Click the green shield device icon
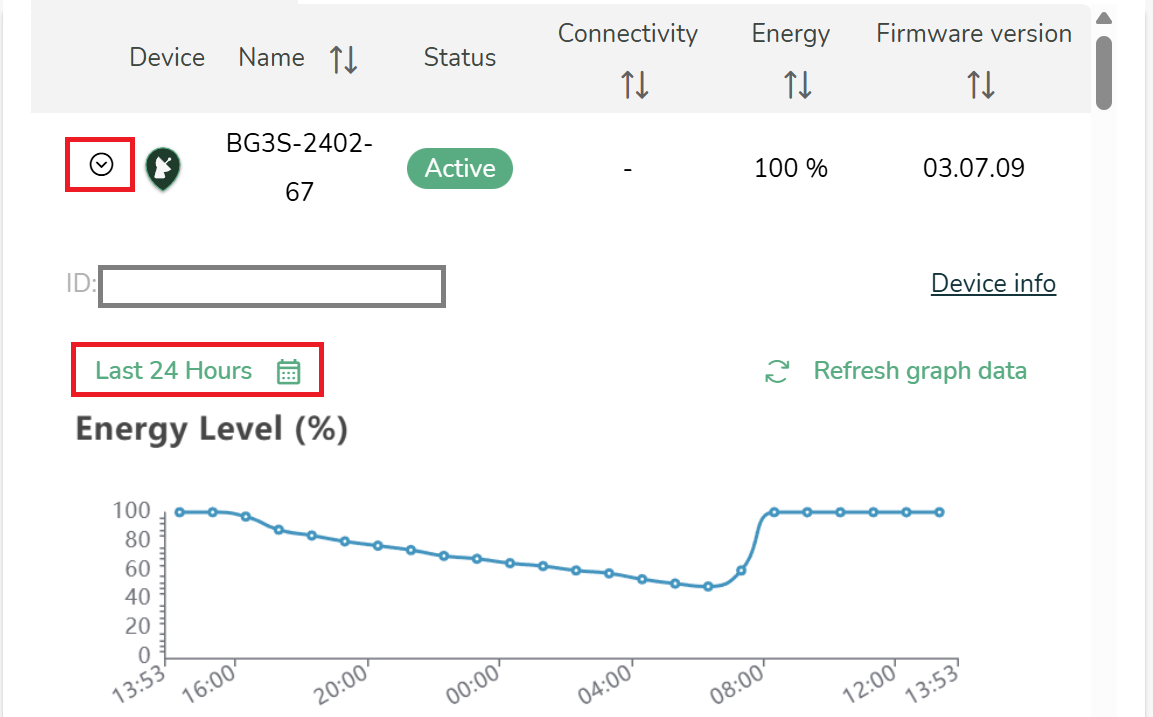Image resolution: width=1153 pixels, height=717 pixels. coord(162,168)
